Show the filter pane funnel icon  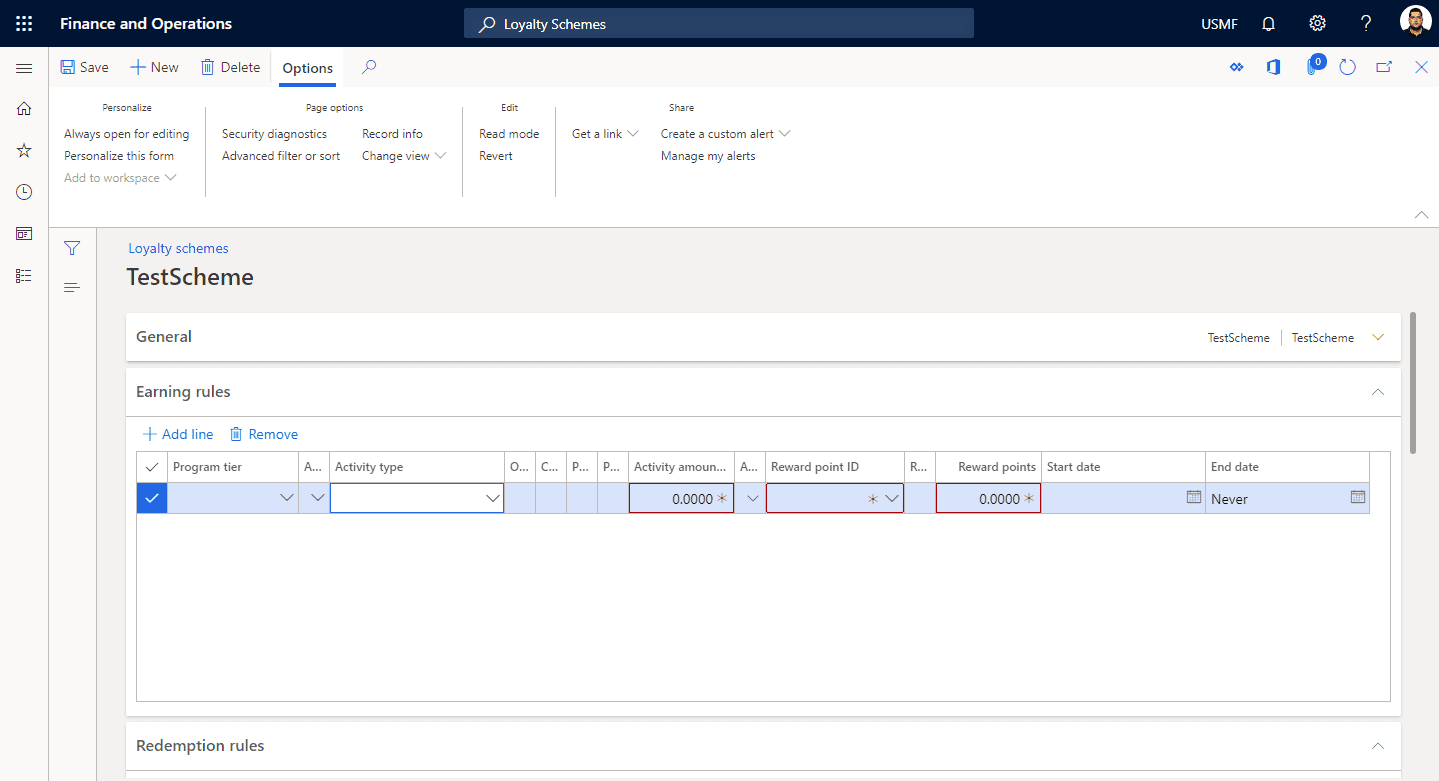pyautogui.click(x=72, y=248)
